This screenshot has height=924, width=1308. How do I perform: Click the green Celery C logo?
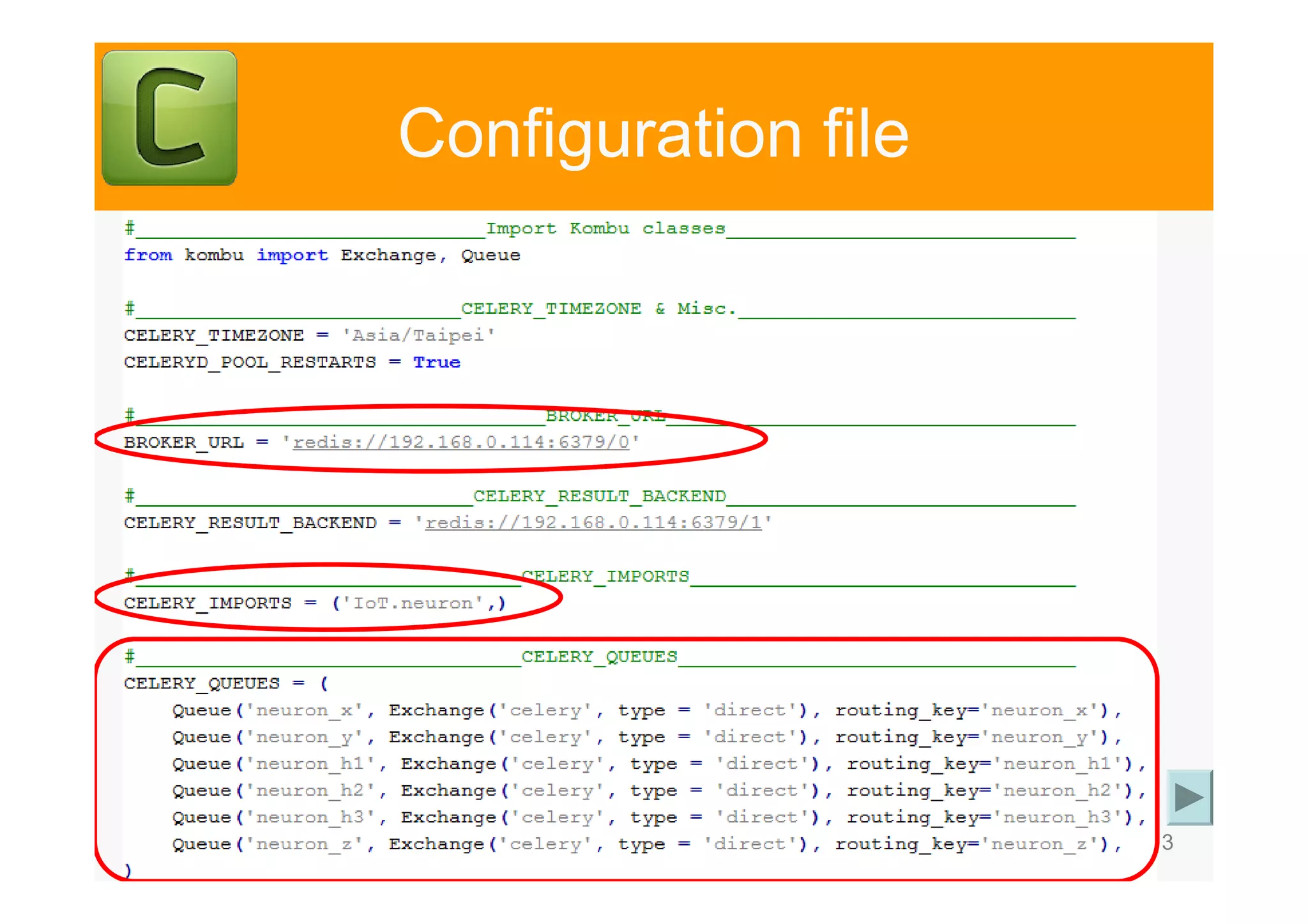(169, 118)
